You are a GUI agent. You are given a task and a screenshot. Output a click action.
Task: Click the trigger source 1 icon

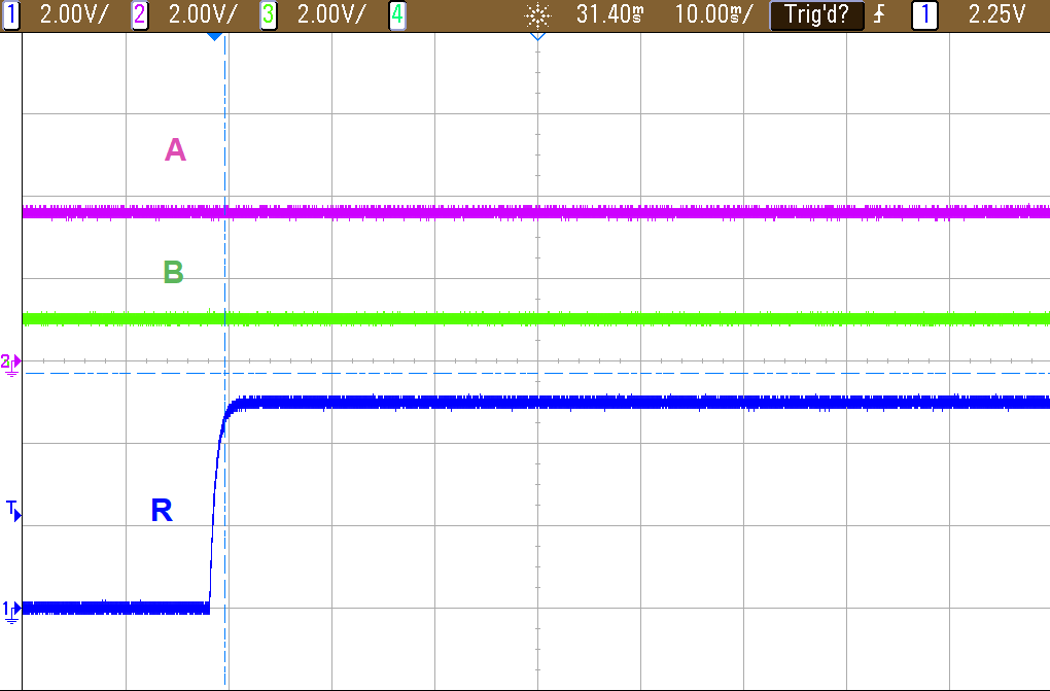[x=925, y=15]
